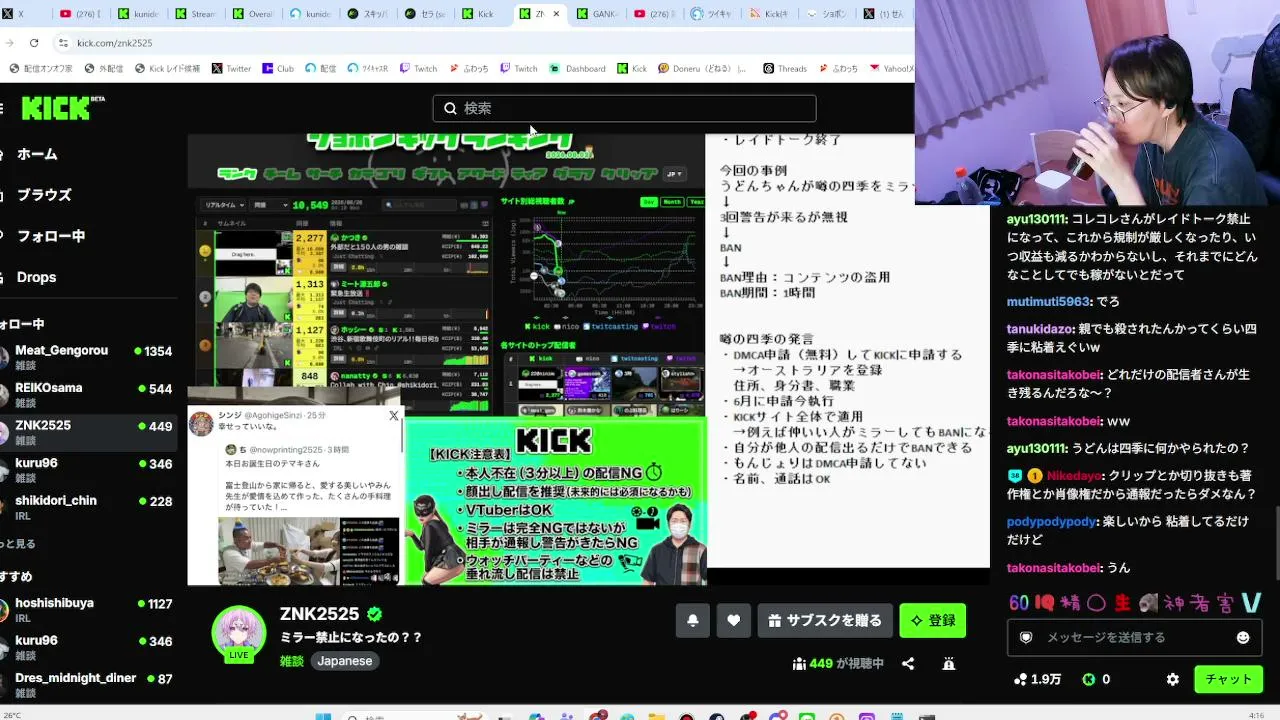Viewport: 1280px width, 720px height.
Task: Open Kickレイド候補 bookmark
Action: tap(167, 69)
